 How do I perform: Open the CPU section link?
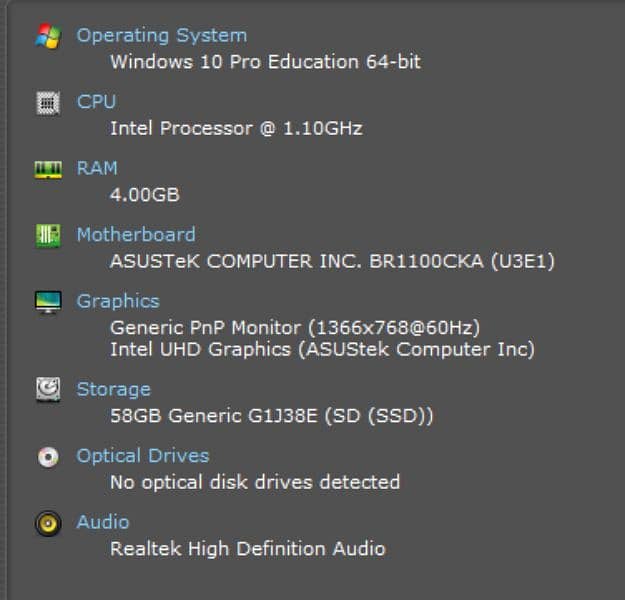(96, 102)
